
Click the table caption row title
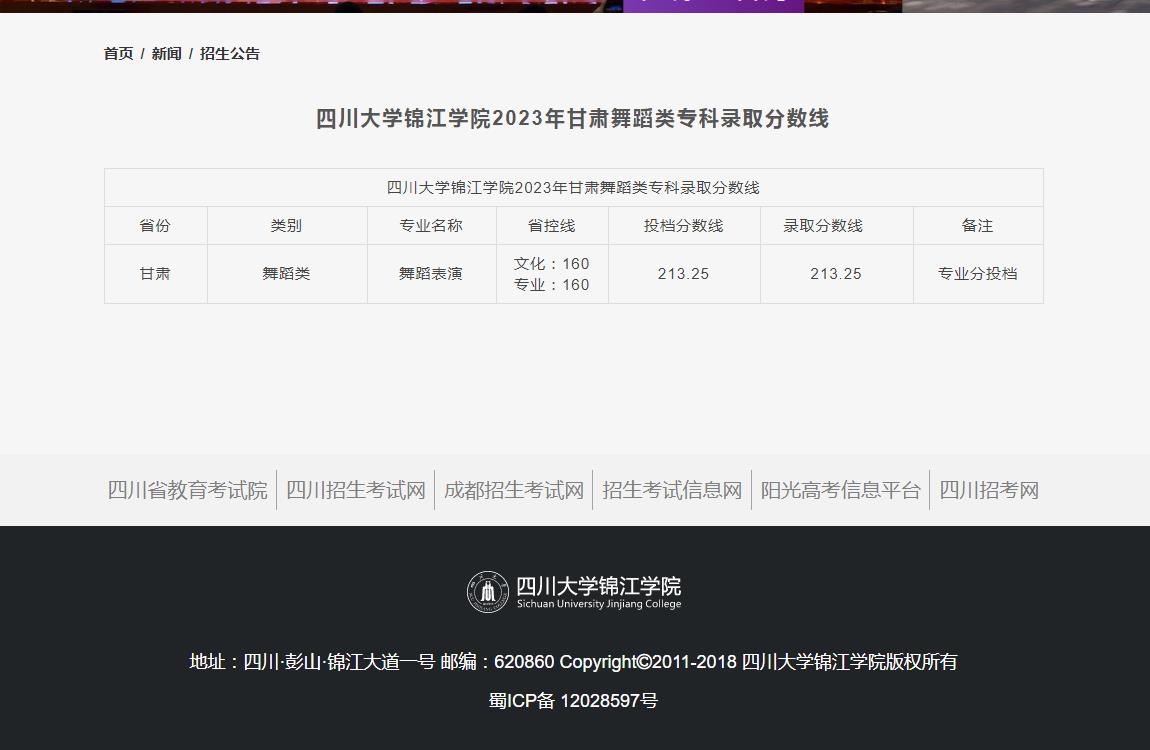[x=574, y=188]
